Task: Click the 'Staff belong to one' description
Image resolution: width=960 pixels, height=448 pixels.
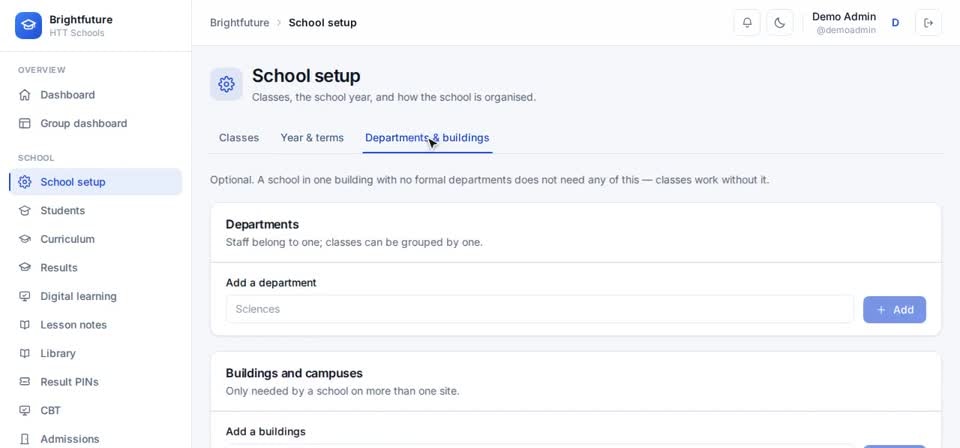Action: click(x=354, y=242)
